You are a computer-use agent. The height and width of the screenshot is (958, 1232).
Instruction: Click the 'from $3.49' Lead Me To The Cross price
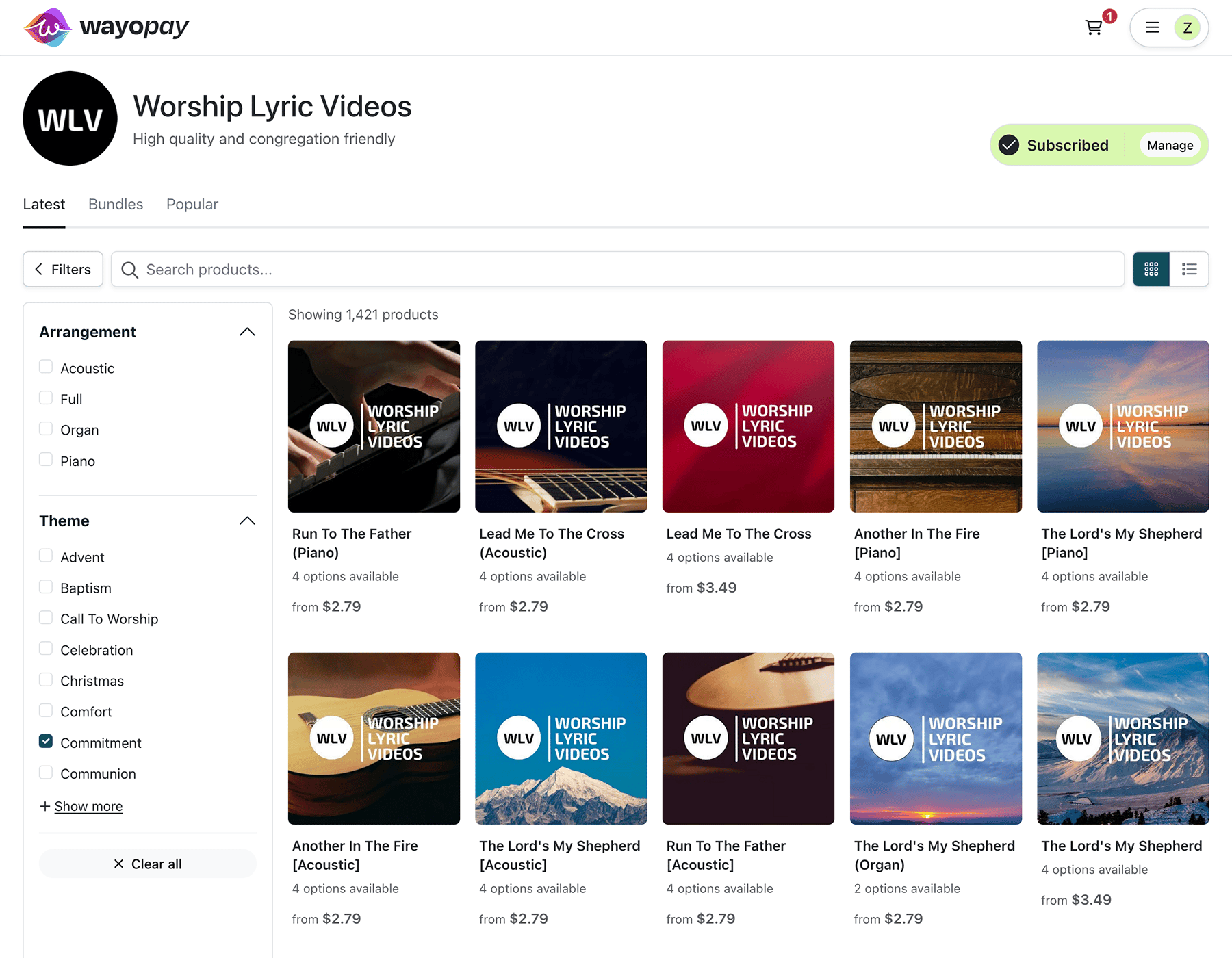click(702, 588)
